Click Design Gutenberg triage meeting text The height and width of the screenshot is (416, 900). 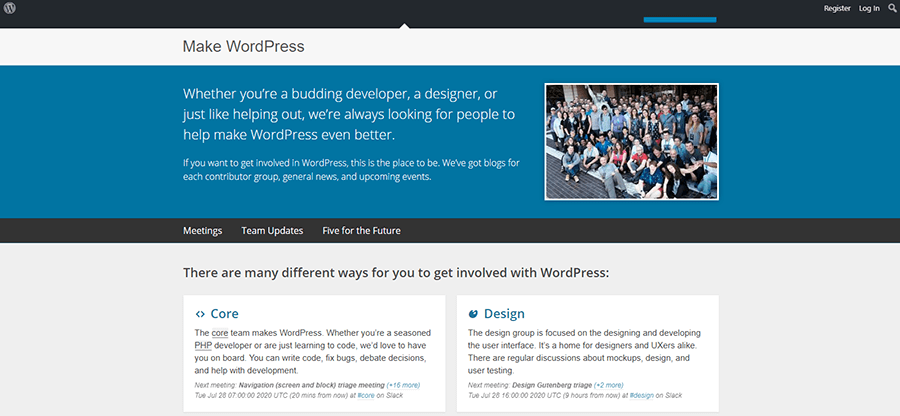(552, 385)
